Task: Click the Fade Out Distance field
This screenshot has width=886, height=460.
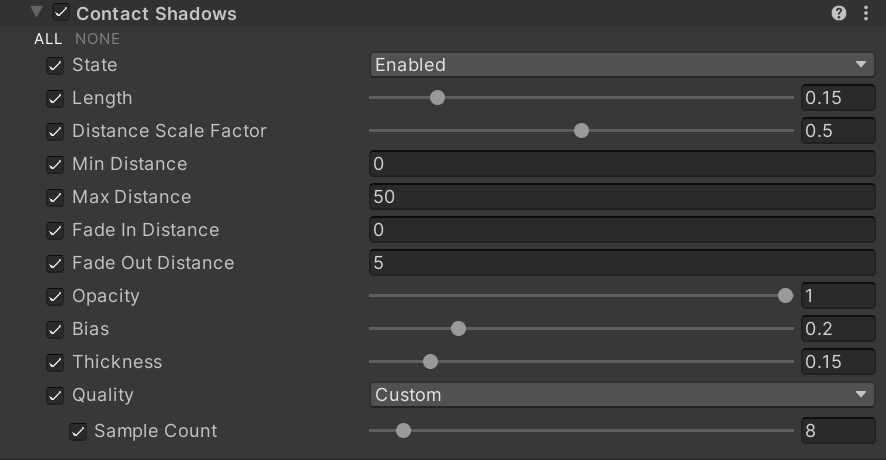Action: pos(622,263)
